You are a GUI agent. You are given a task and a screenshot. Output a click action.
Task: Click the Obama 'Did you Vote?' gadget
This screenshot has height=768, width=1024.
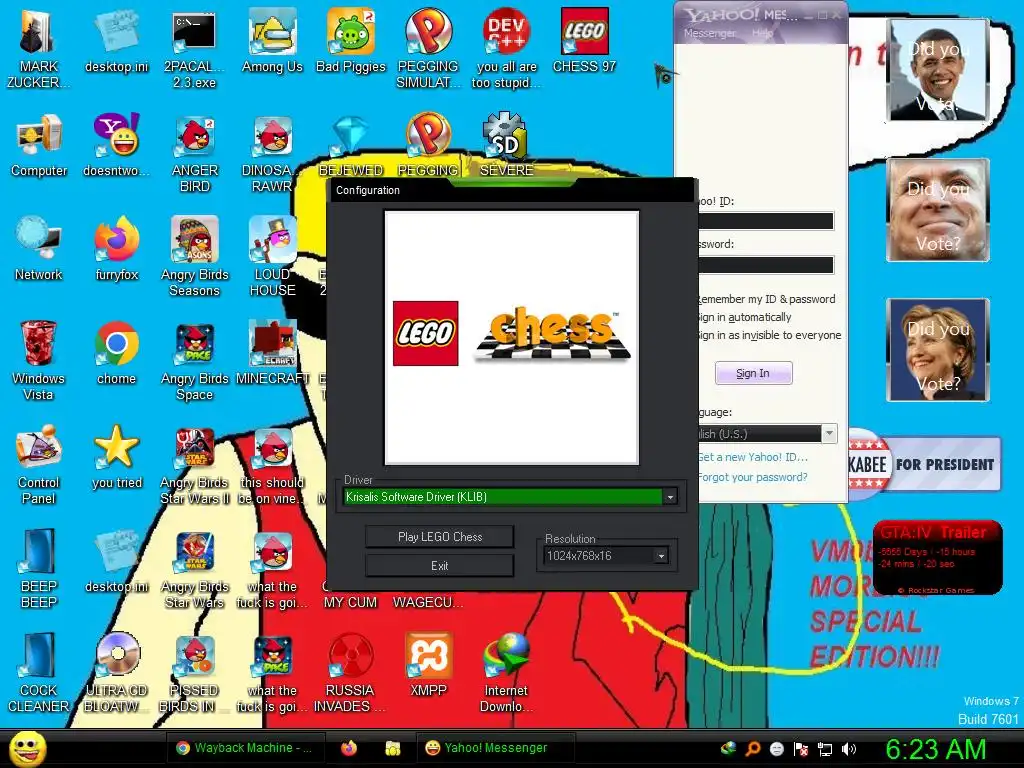938,70
